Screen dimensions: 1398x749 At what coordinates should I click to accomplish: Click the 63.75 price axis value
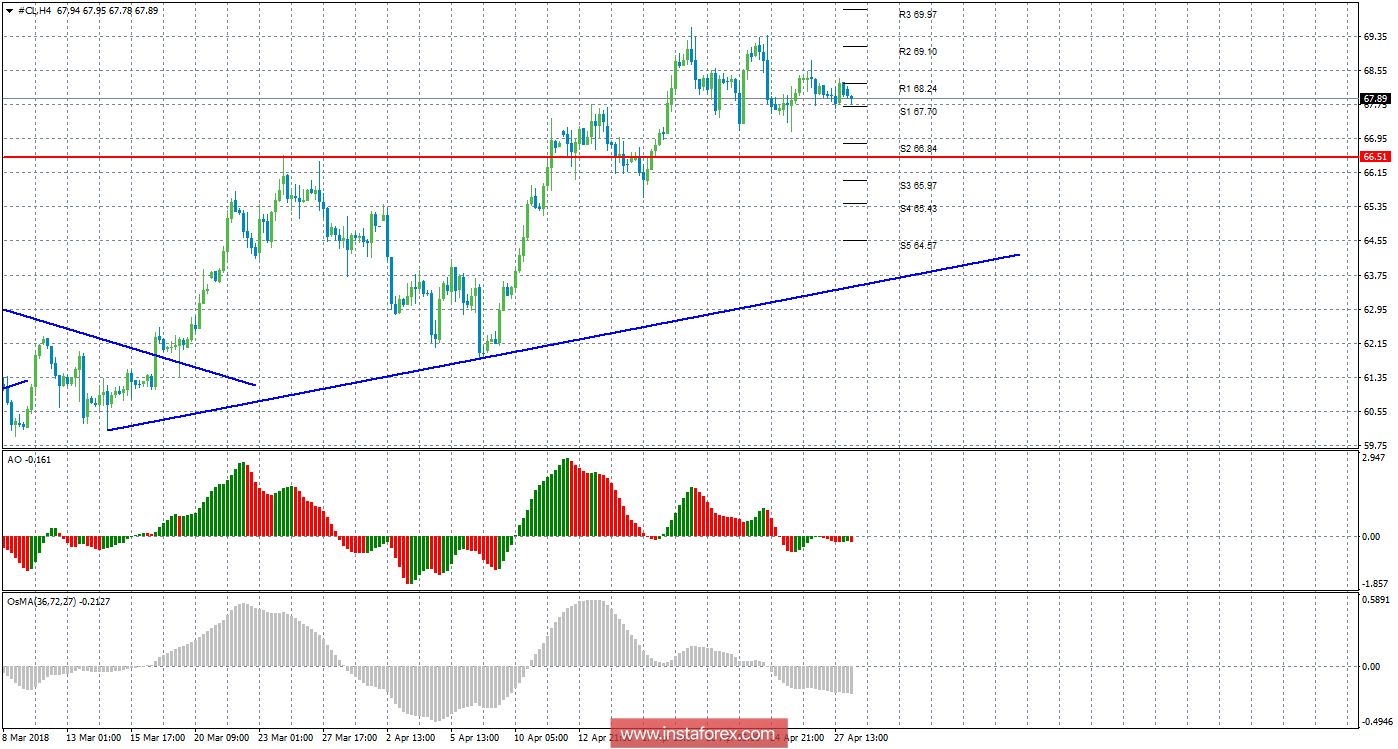[1374, 276]
